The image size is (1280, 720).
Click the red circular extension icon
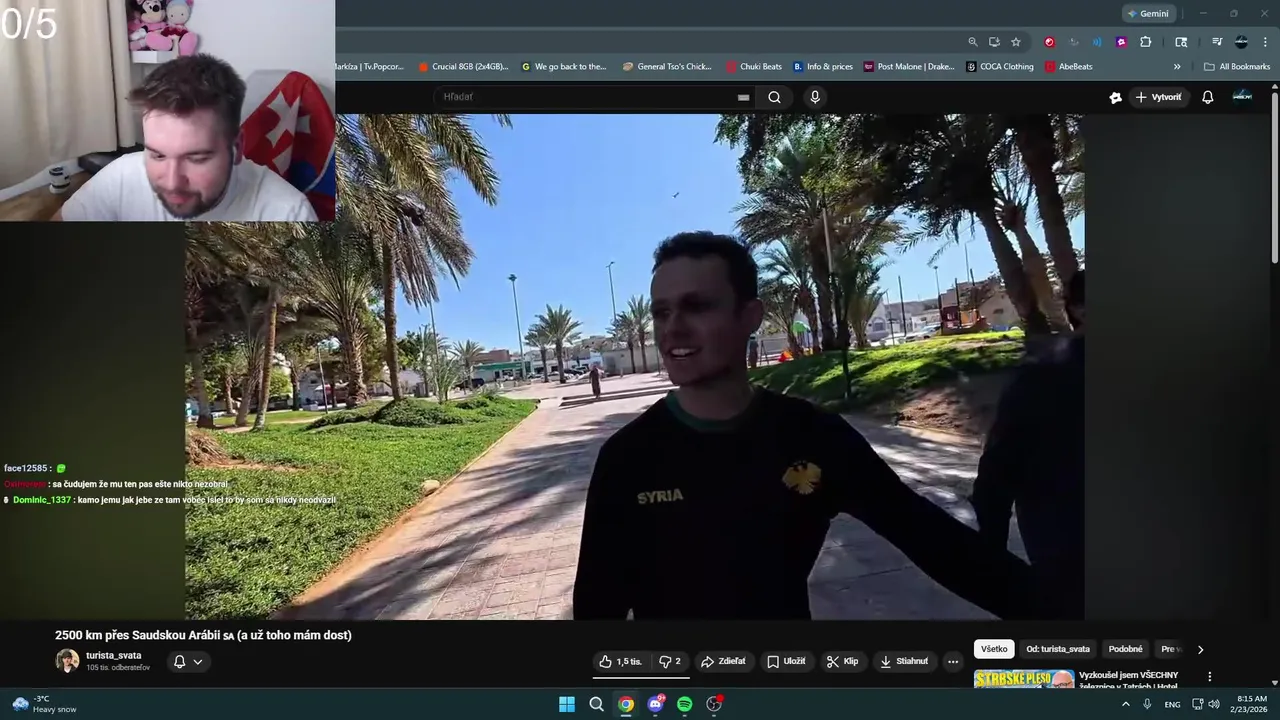[1049, 42]
